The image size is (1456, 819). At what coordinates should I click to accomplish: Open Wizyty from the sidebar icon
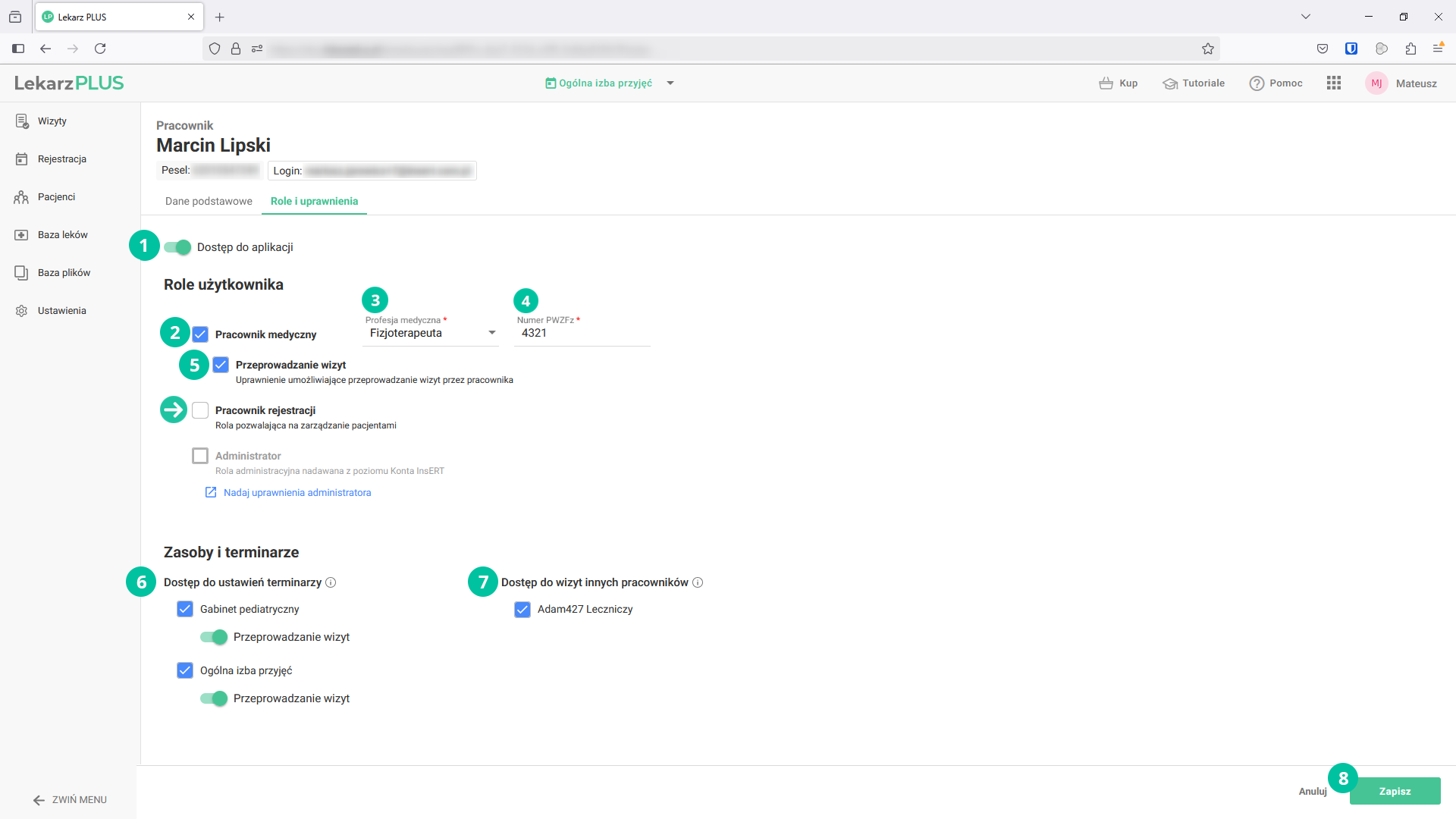pyautogui.click(x=21, y=121)
